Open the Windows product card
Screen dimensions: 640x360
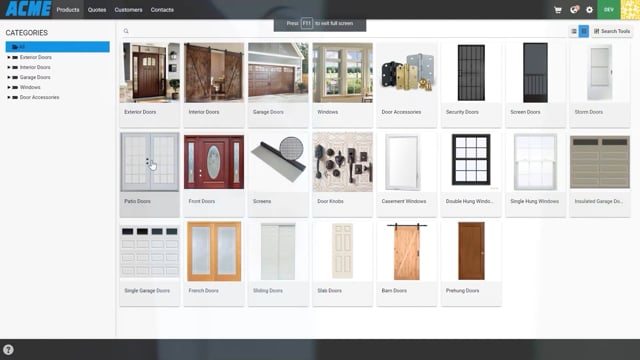pos(342,85)
